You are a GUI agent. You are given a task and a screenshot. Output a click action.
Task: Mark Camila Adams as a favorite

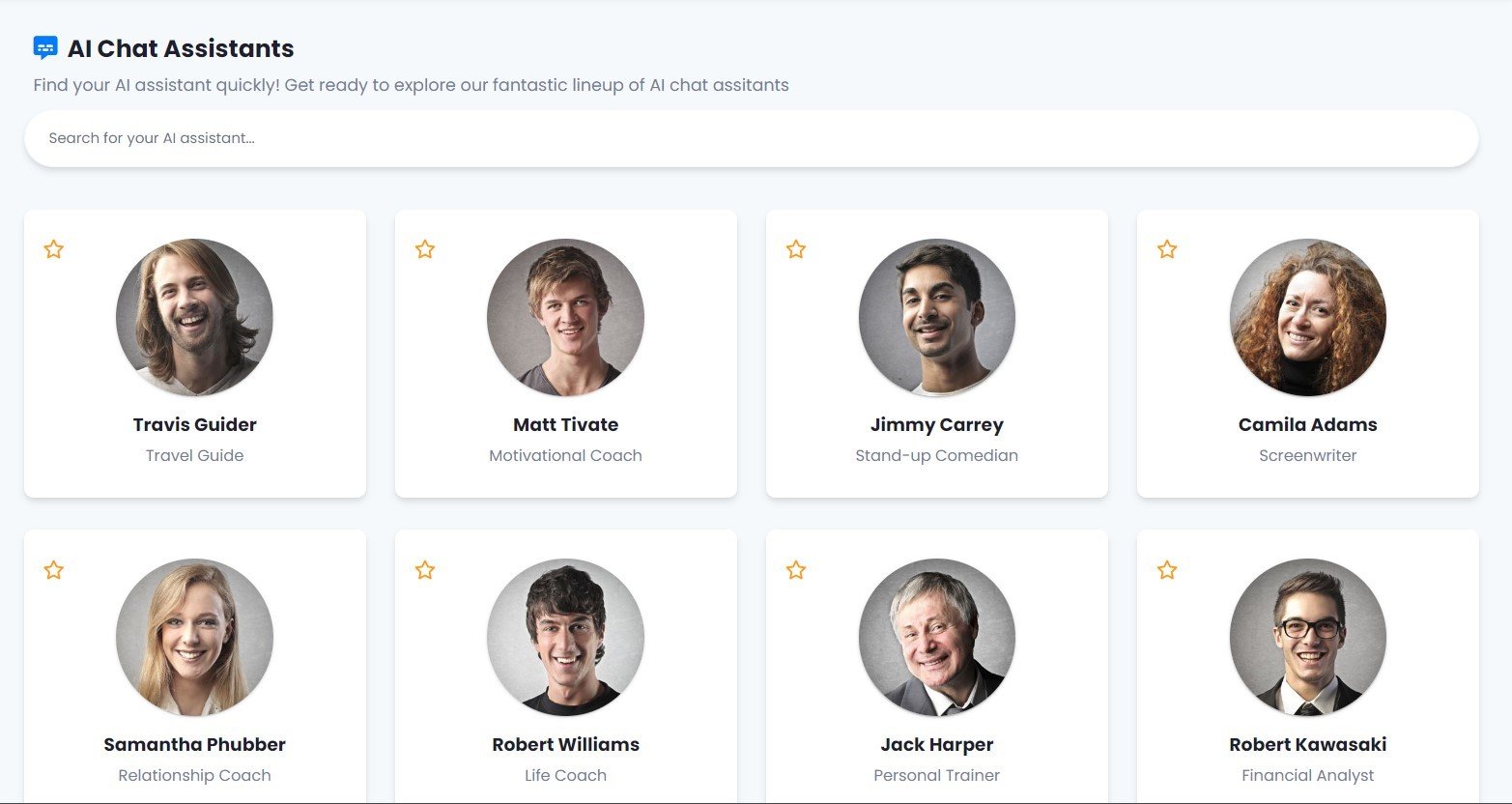click(x=1167, y=249)
